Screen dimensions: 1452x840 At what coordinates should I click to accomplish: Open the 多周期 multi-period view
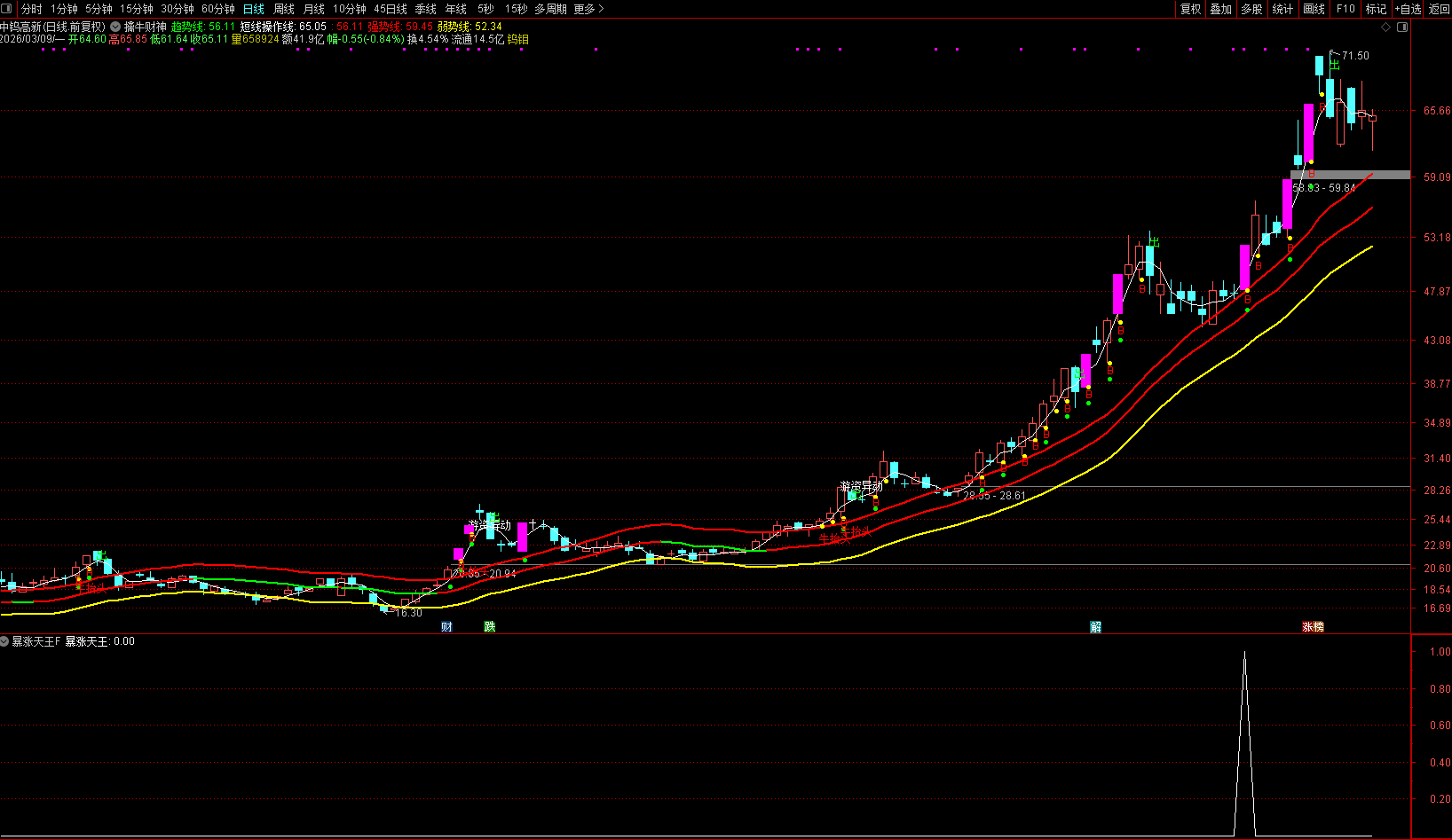click(550, 9)
